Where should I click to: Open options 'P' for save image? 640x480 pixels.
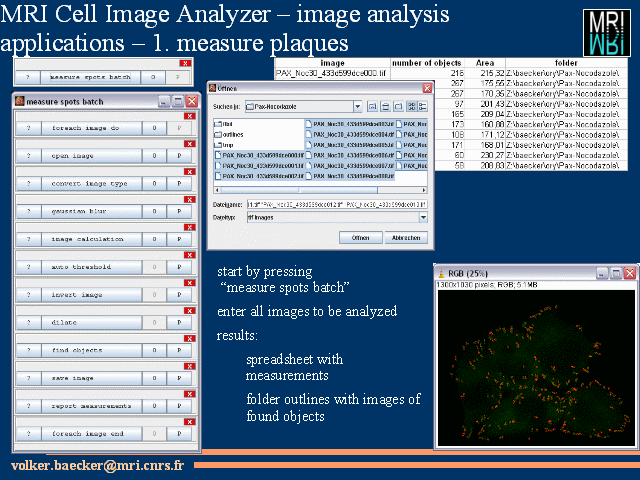(x=179, y=378)
